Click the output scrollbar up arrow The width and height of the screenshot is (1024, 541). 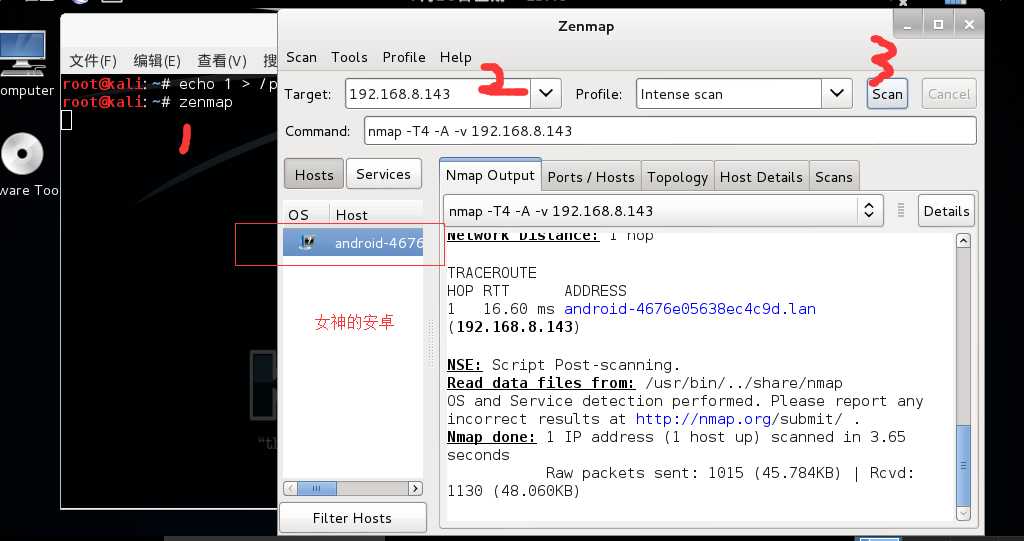pyautogui.click(x=963, y=240)
